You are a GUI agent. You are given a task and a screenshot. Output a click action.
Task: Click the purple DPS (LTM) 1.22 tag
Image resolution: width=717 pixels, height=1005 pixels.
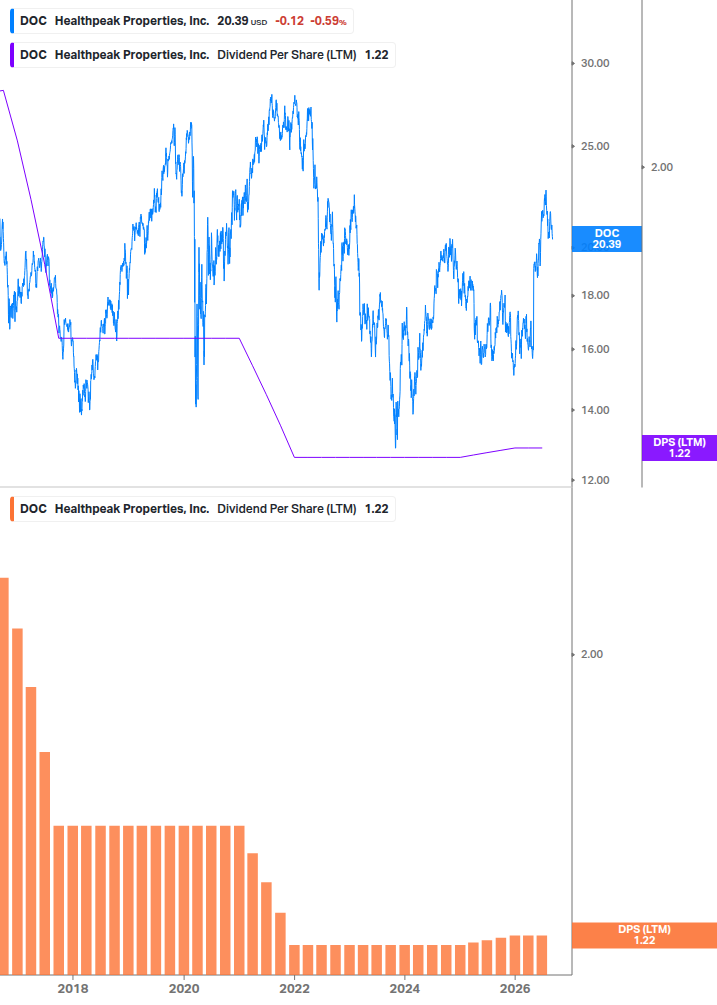tap(679, 447)
